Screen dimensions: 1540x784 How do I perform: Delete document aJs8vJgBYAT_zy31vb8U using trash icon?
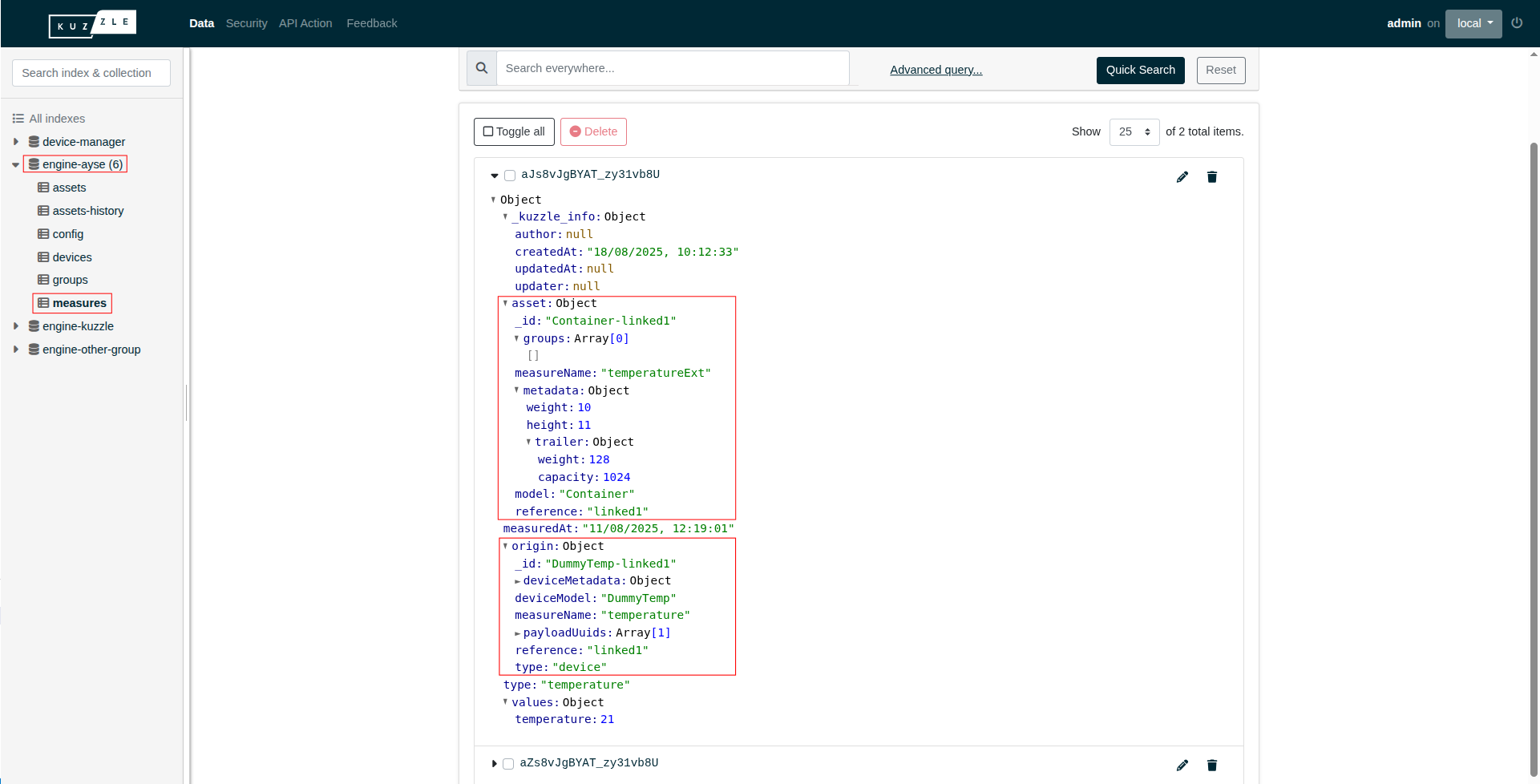point(1212,177)
